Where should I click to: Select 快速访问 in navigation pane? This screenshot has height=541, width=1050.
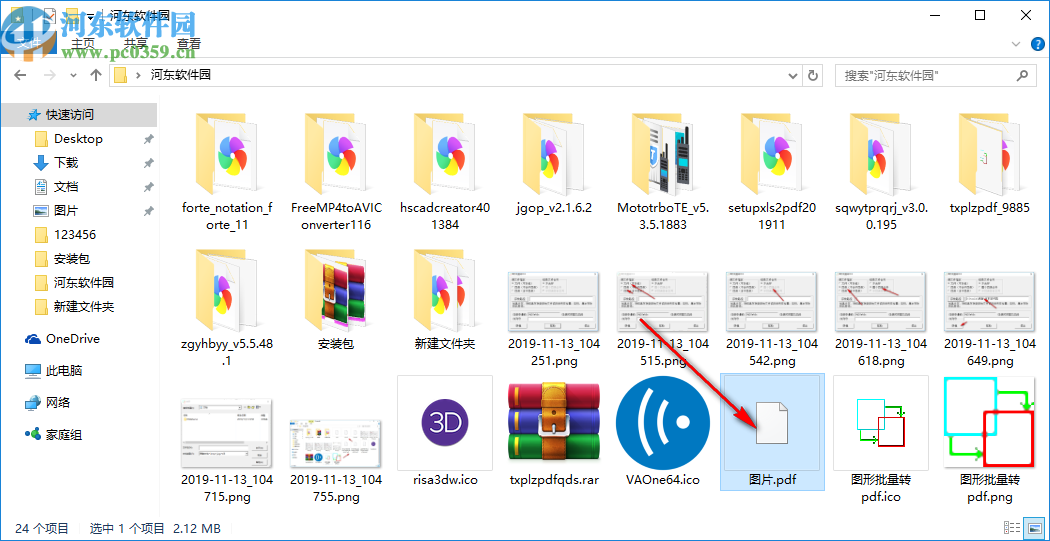[79, 115]
